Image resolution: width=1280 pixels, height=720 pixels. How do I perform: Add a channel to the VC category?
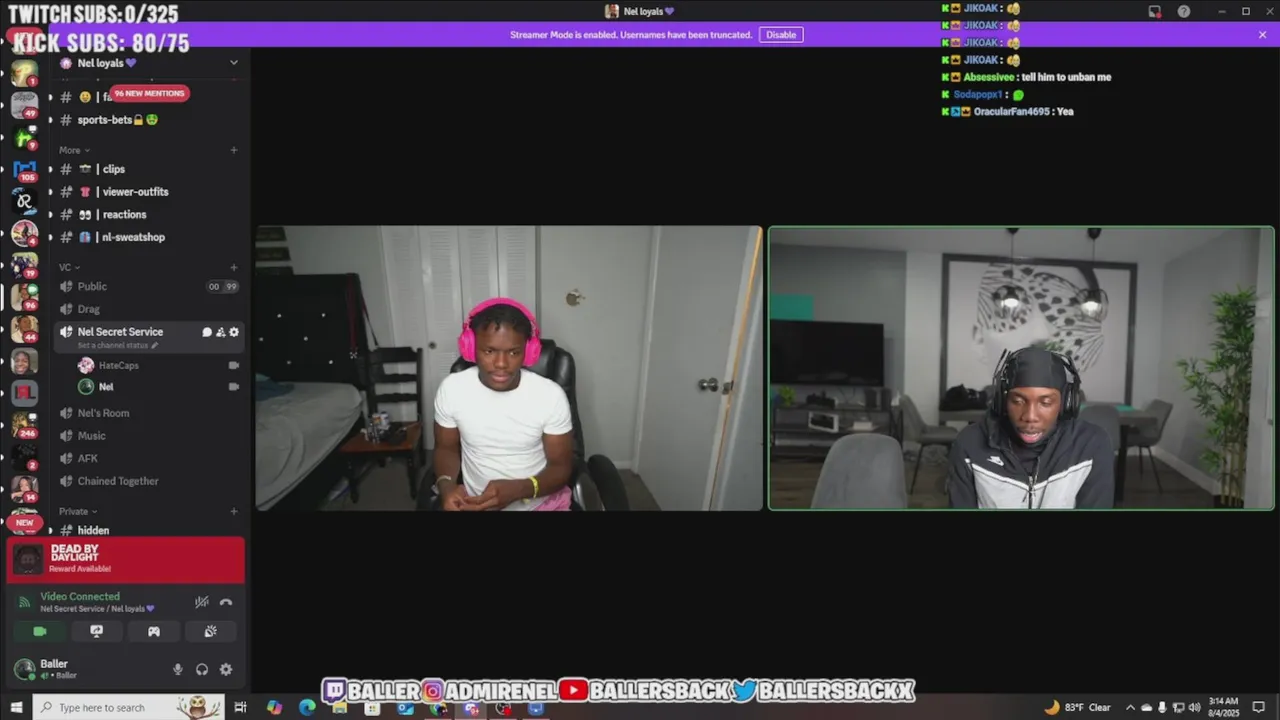point(234,267)
